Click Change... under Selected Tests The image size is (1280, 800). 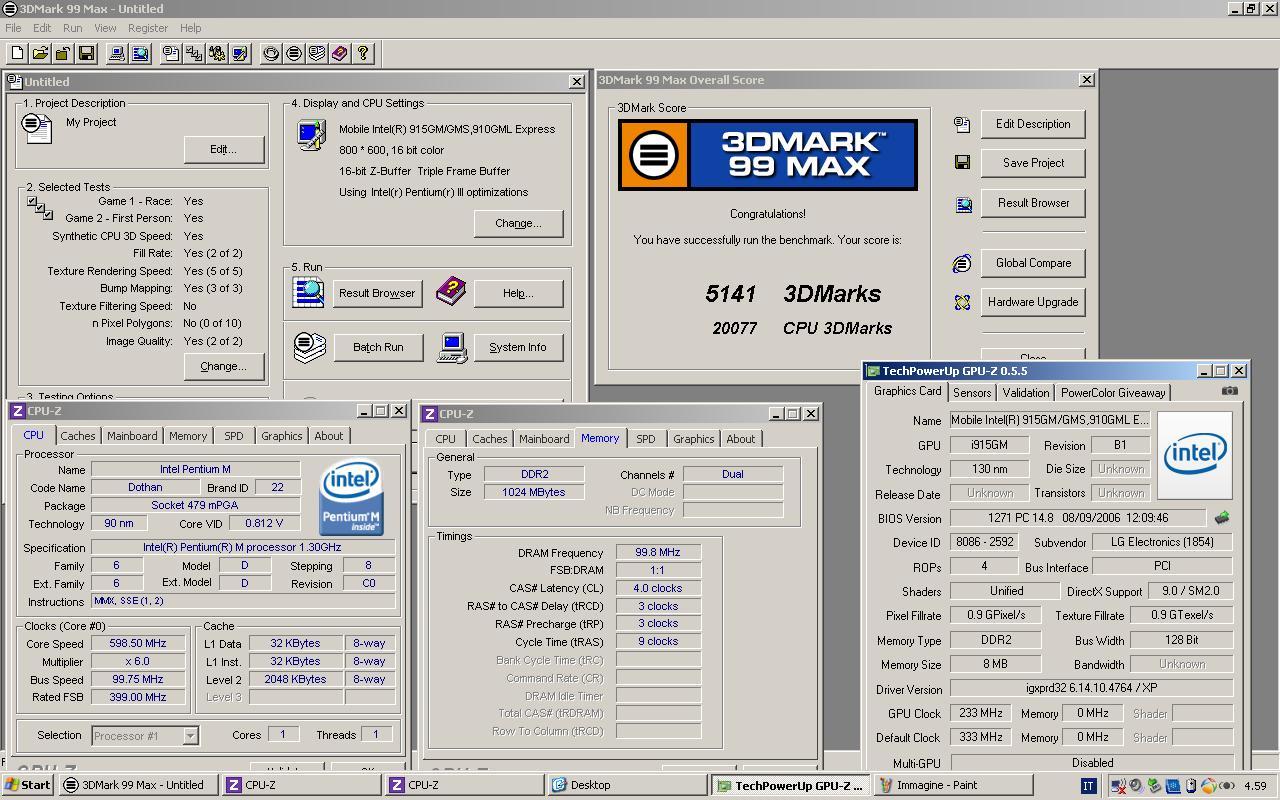(x=223, y=366)
